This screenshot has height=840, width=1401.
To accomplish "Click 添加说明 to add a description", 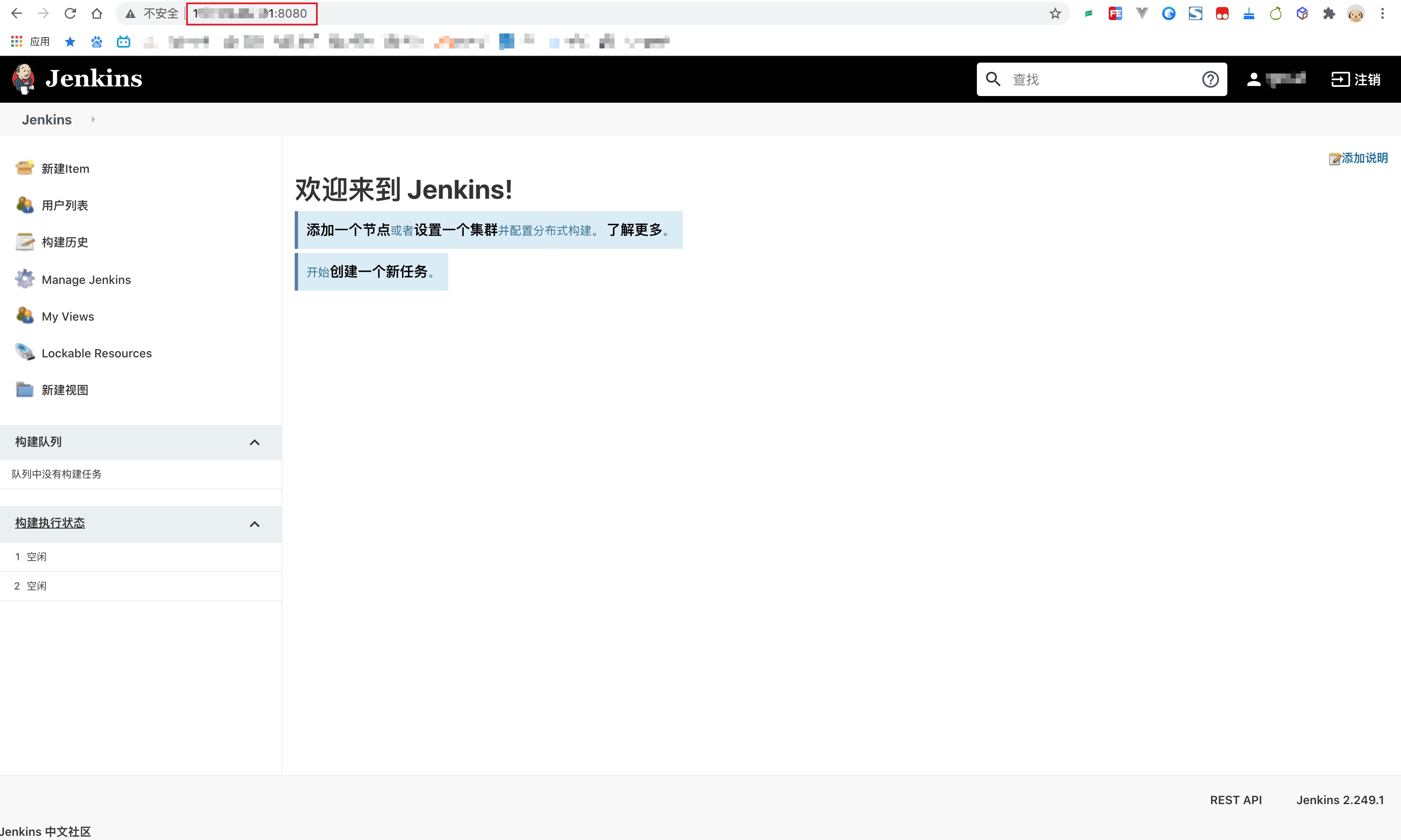I will 1364,159.
